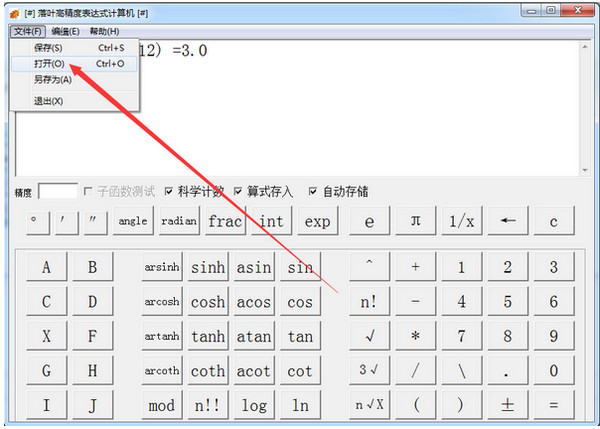Click the arsinh function key

pos(162,266)
